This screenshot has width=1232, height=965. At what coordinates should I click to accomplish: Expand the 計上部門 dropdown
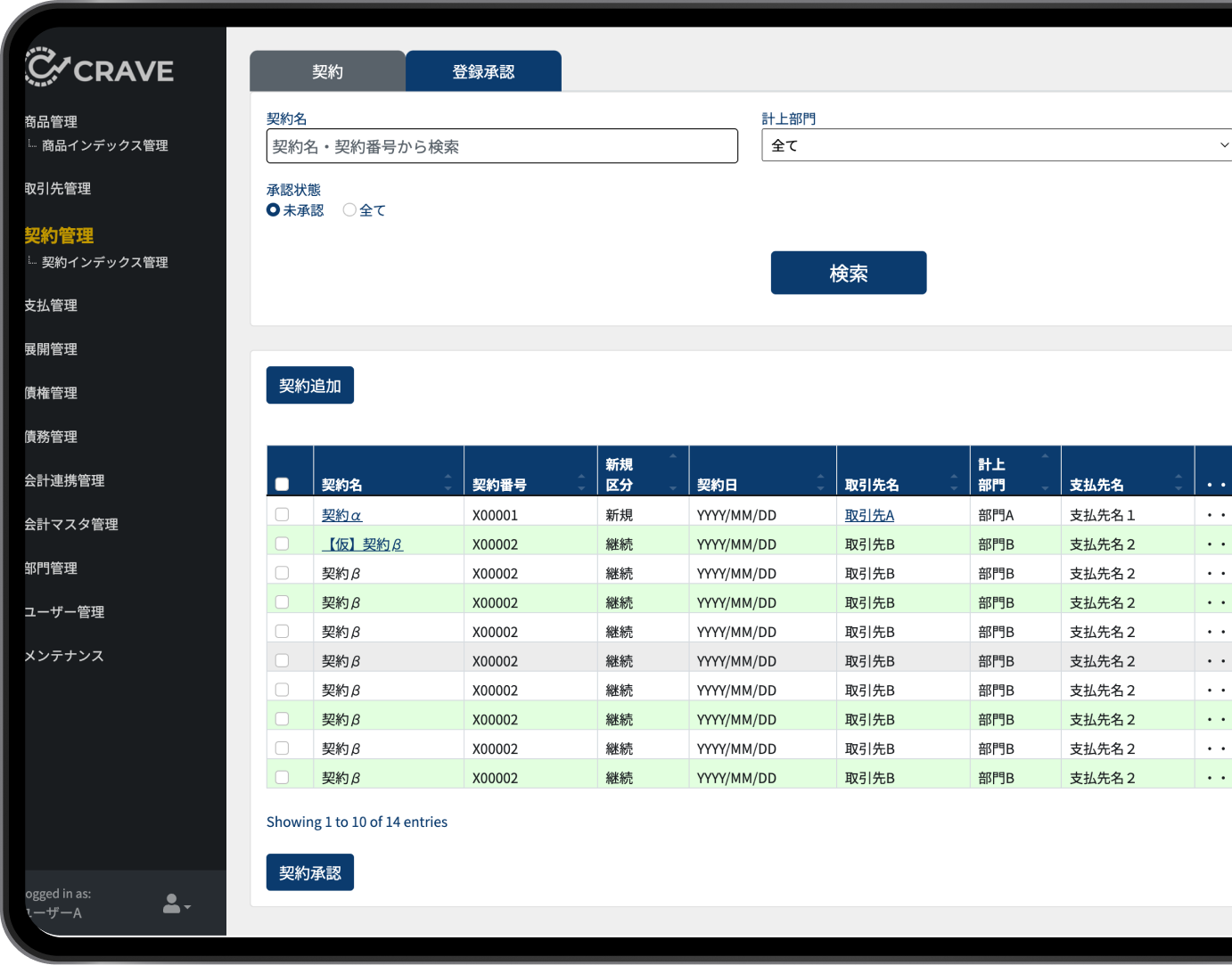(x=997, y=145)
